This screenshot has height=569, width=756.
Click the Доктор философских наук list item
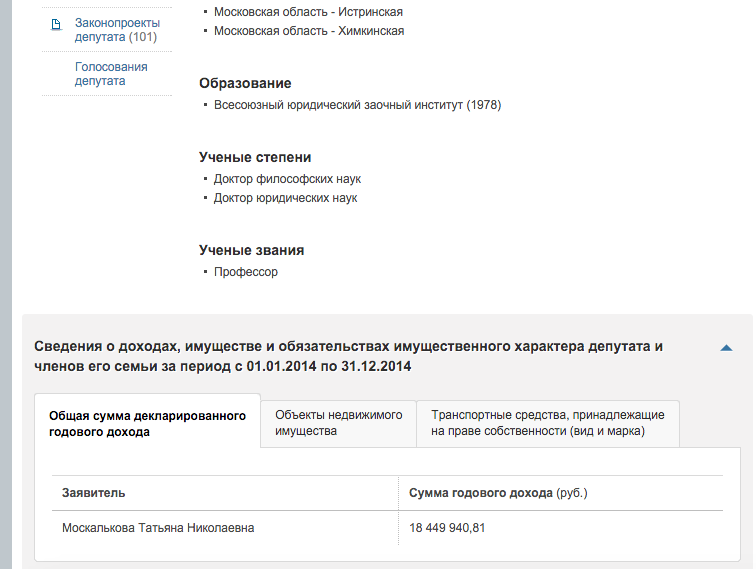287,179
